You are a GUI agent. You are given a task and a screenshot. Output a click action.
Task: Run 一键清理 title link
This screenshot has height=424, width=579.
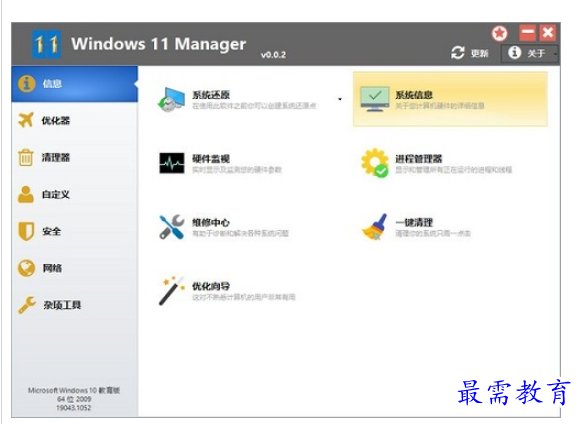(x=414, y=222)
